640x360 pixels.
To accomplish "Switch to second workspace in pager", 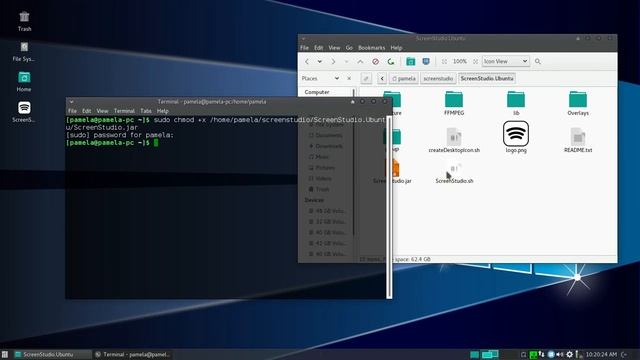I will pos(490,354).
